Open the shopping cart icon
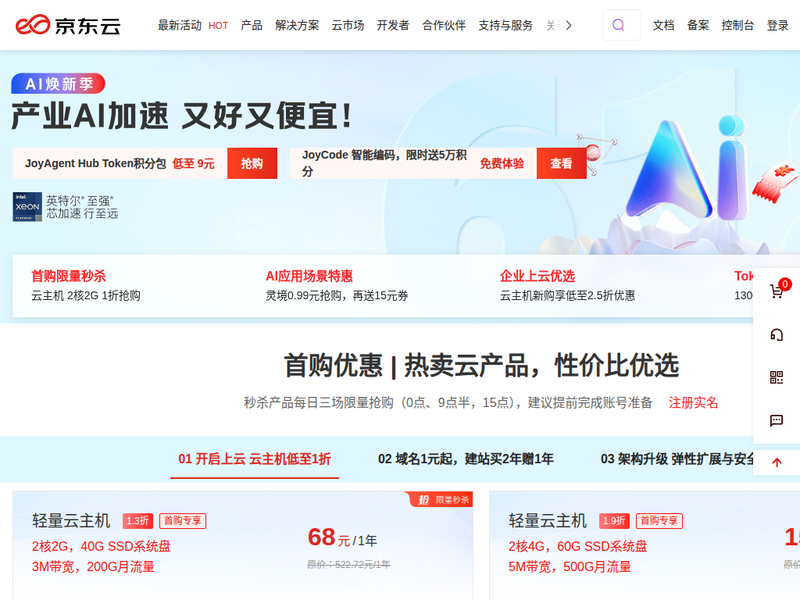 777,291
